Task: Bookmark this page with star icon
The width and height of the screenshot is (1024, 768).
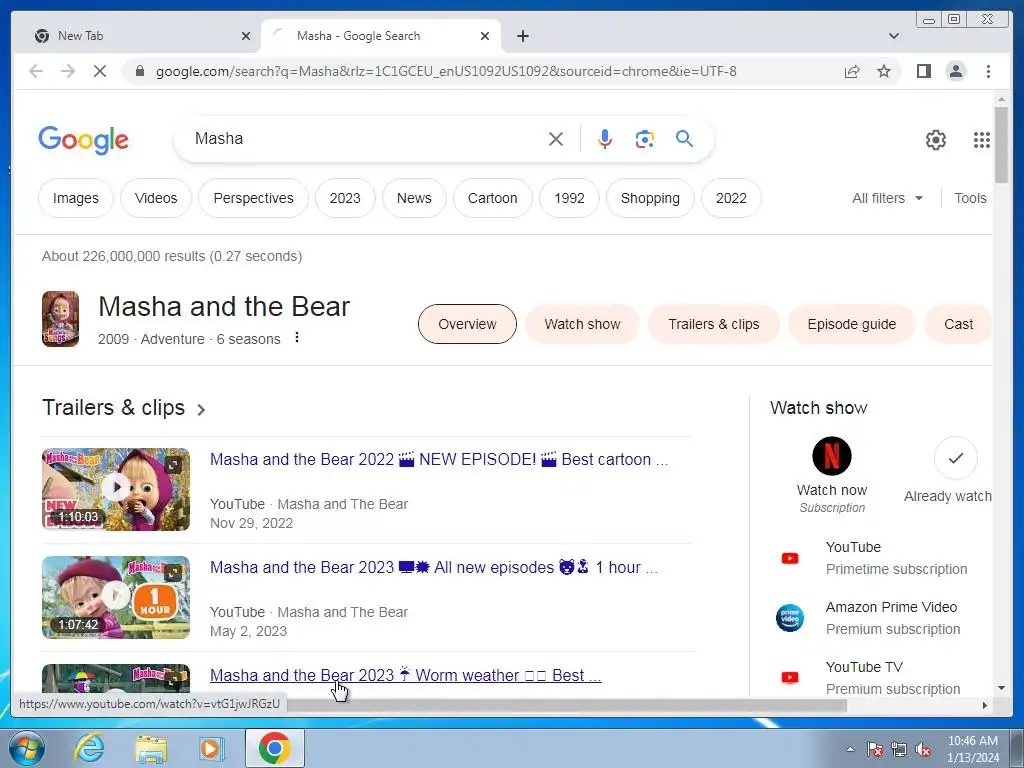Action: 884,71
